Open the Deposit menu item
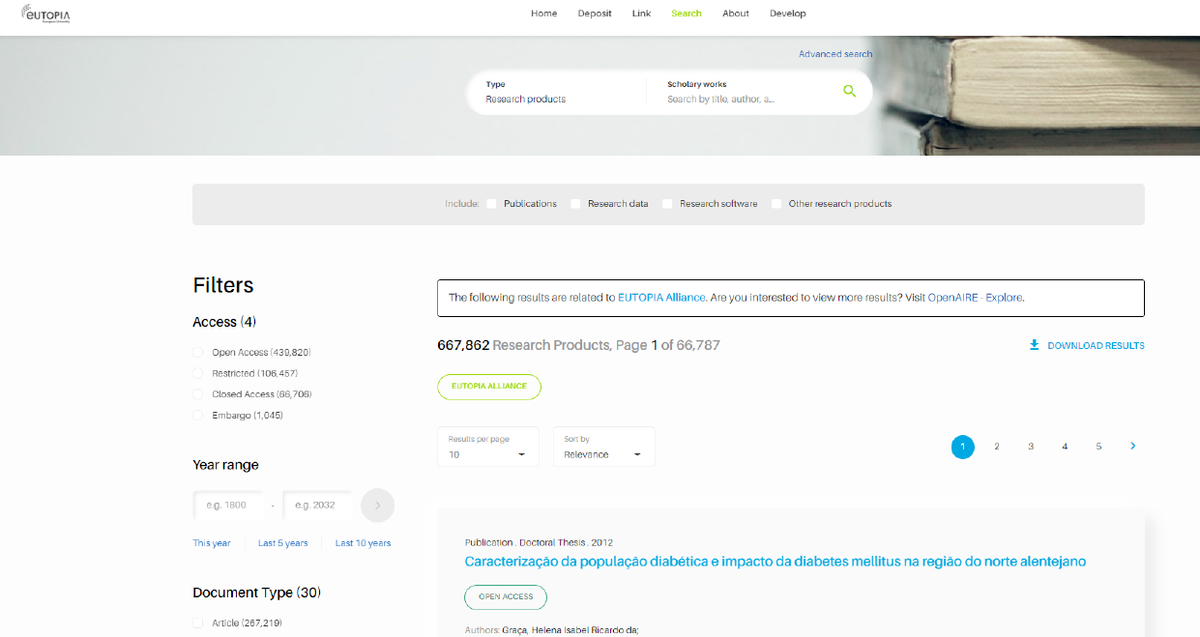Viewport: 1200px width, 637px height. [594, 14]
